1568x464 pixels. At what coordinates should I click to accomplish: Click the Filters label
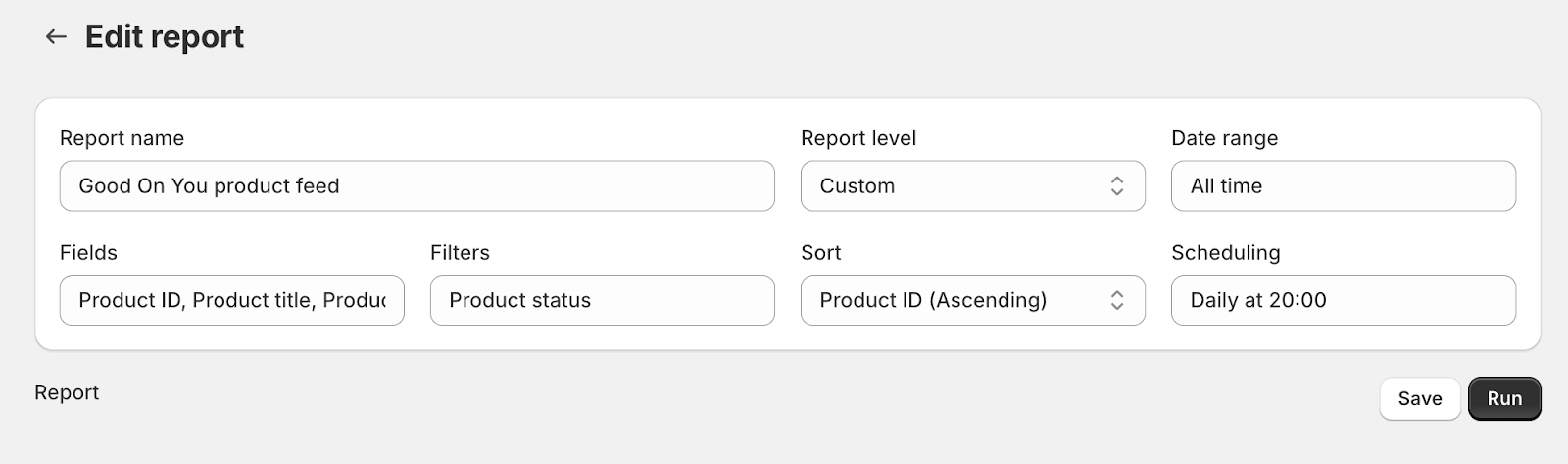(460, 252)
